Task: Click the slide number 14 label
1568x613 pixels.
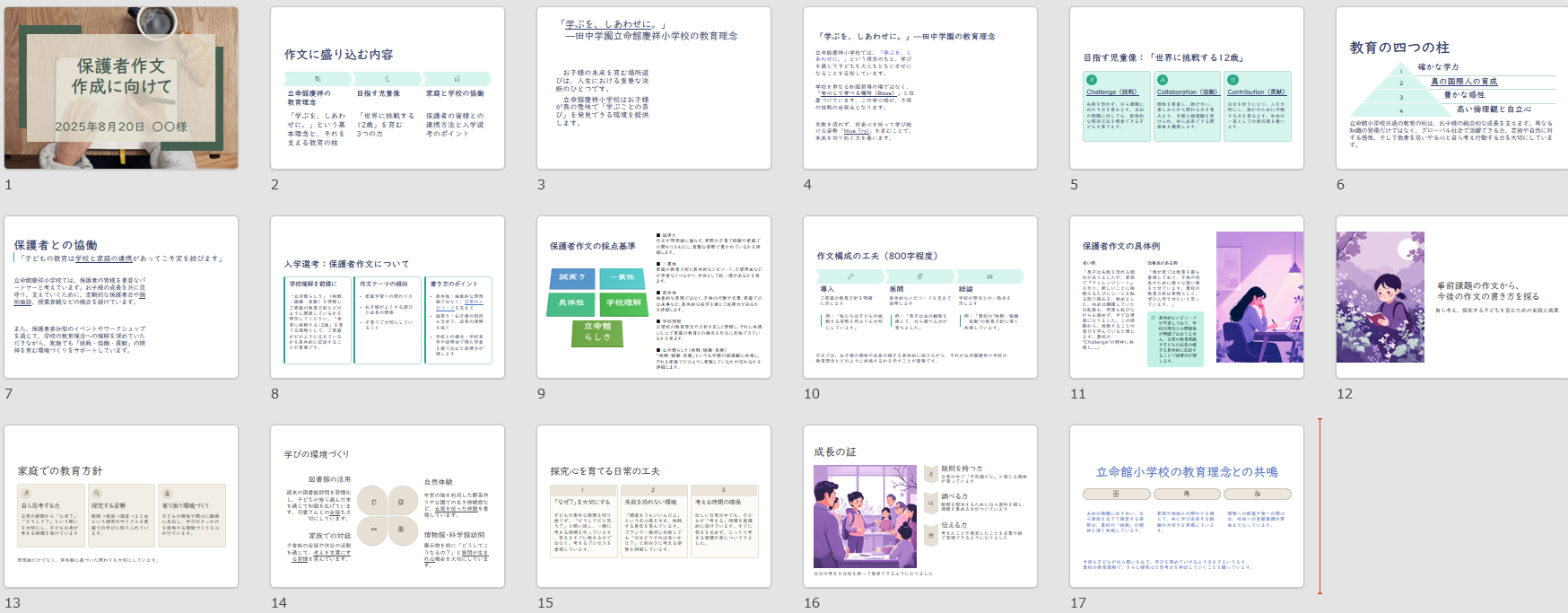Action: tap(279, 603)
